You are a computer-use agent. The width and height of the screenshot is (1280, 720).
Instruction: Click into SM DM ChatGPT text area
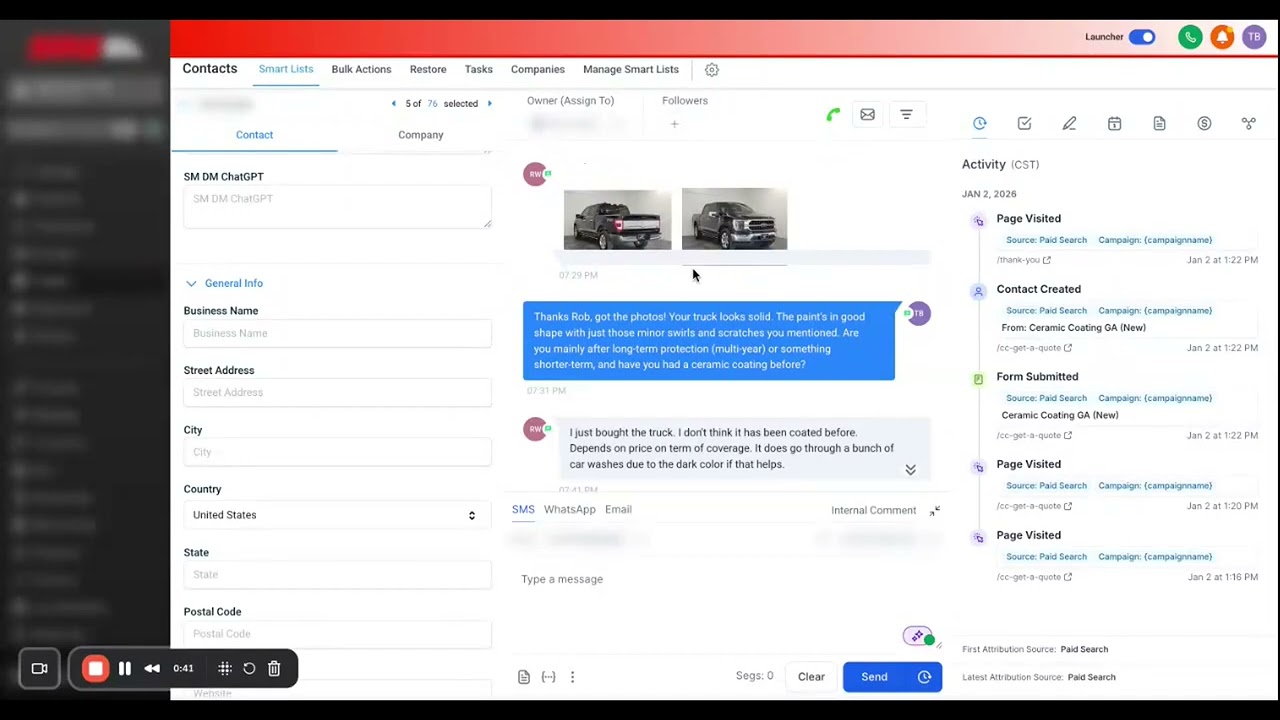(x=337, y=208)
